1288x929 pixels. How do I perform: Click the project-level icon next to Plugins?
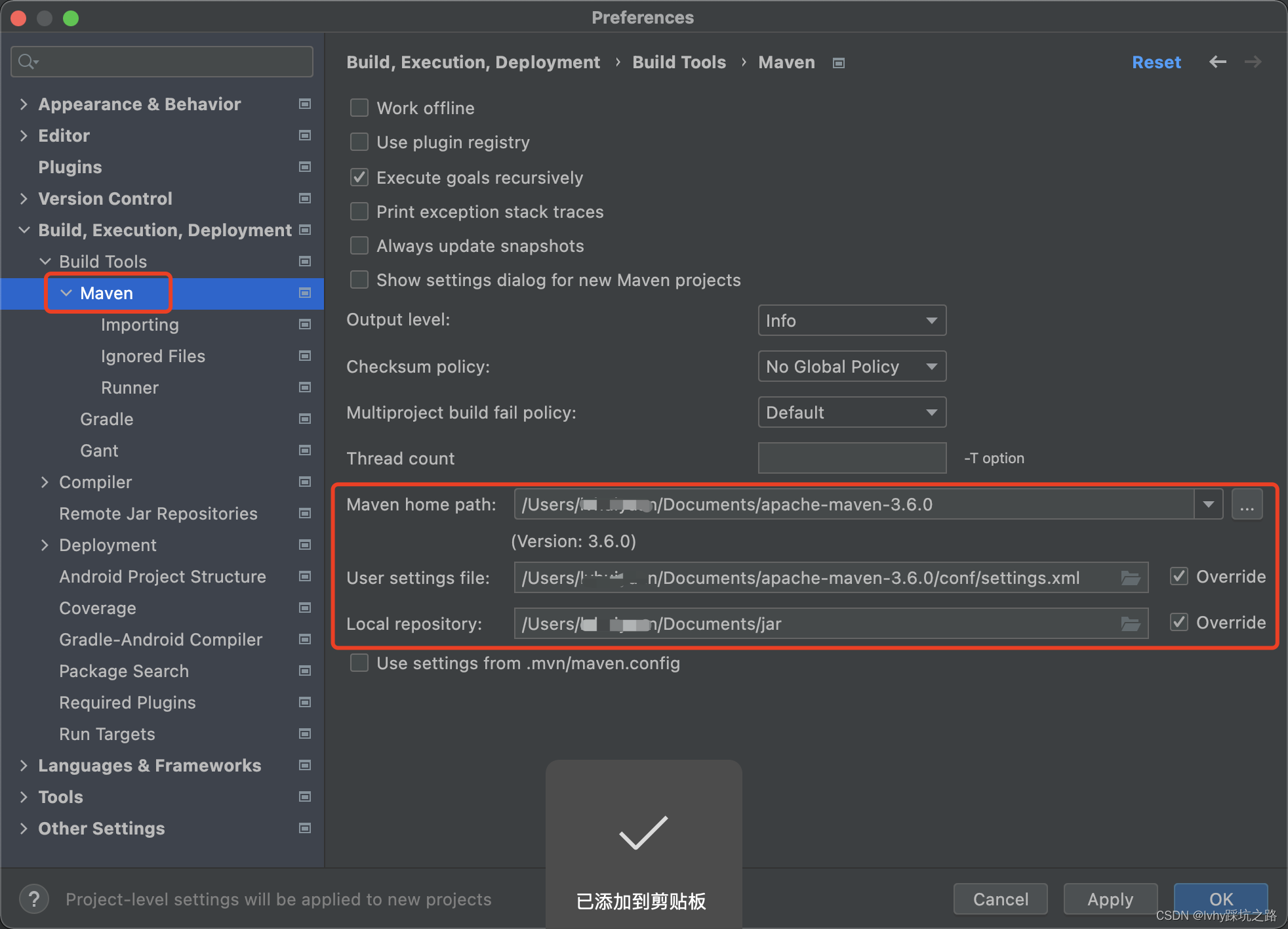[305, 167]
